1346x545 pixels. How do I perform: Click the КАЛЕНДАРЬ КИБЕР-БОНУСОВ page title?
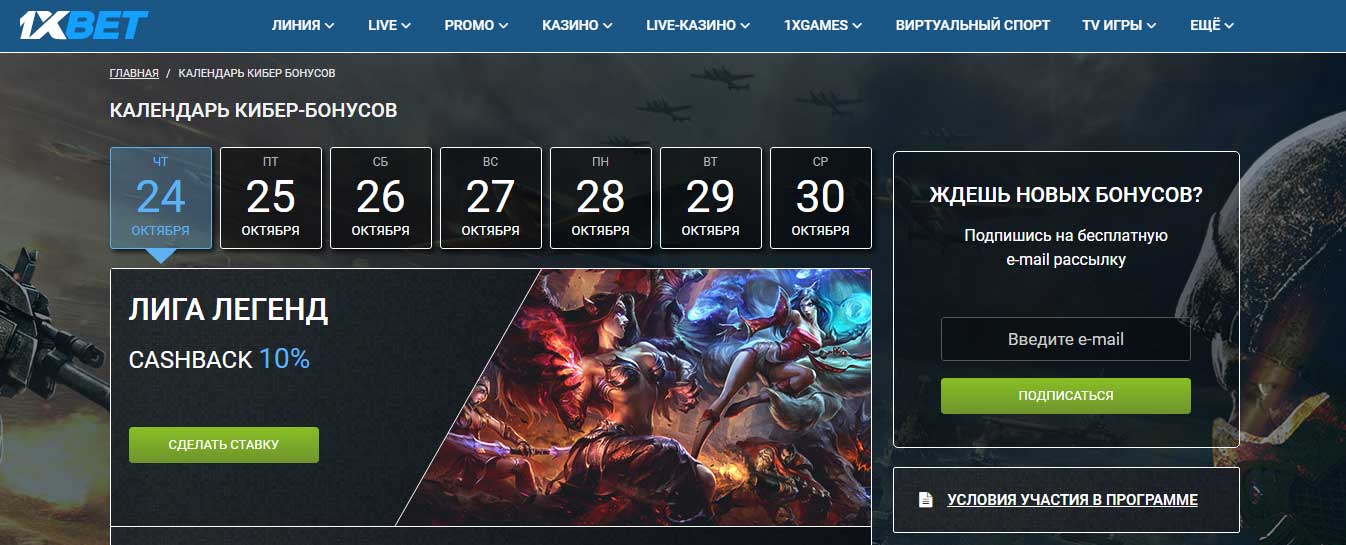tap(254, 110)
